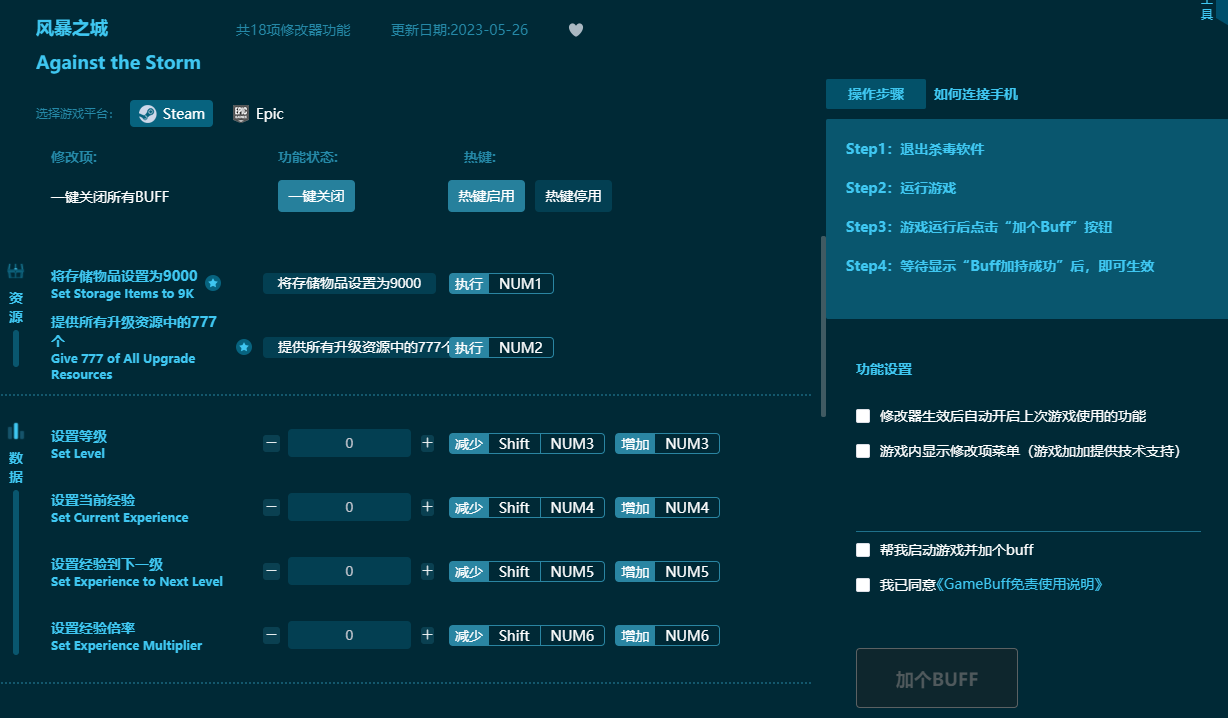Decrease Set Experience Multiplier with minus
The height and width of the screenshot is (718, 1228).
(272, 635)
